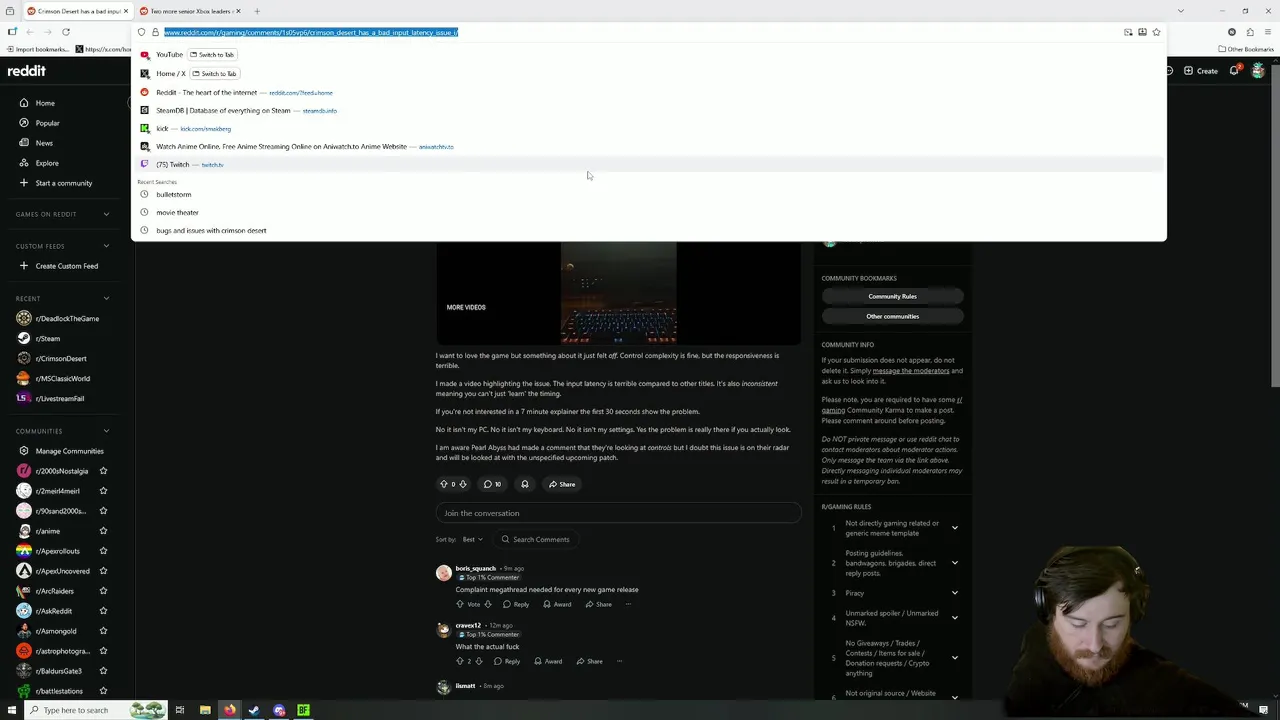Toggle favorite star for r/ArcRaiders
Viewport: 1280px width, 720px height.
tap(103, 591)
